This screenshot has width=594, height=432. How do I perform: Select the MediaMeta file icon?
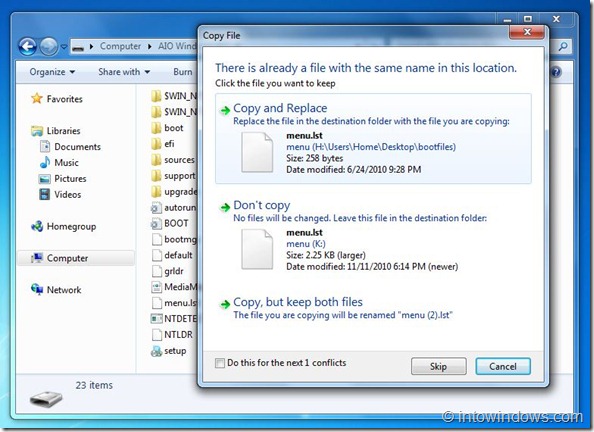click(156, 287)
